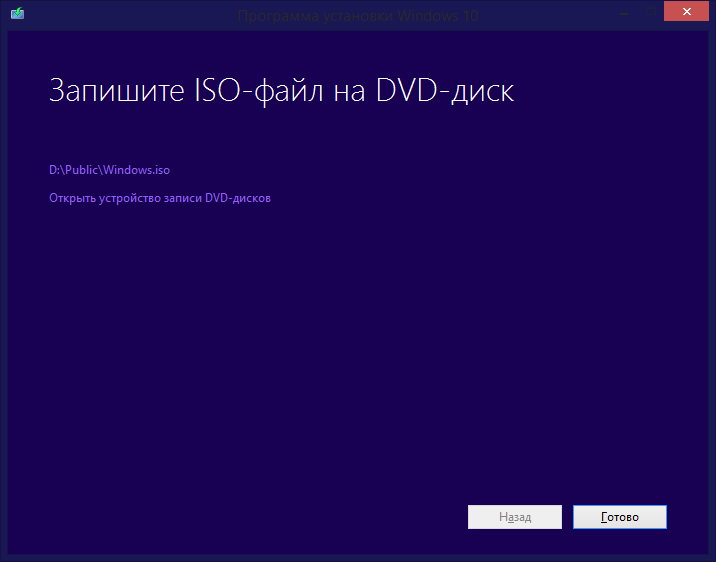Image resolution: width=716 pixels, height=562 pixels.
Task: Click the maximize window button
Action: click(x=651, y=12)
